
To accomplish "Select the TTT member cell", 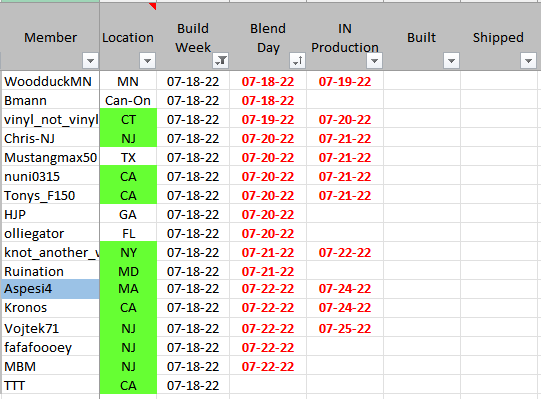I will [x=50, y=385].
